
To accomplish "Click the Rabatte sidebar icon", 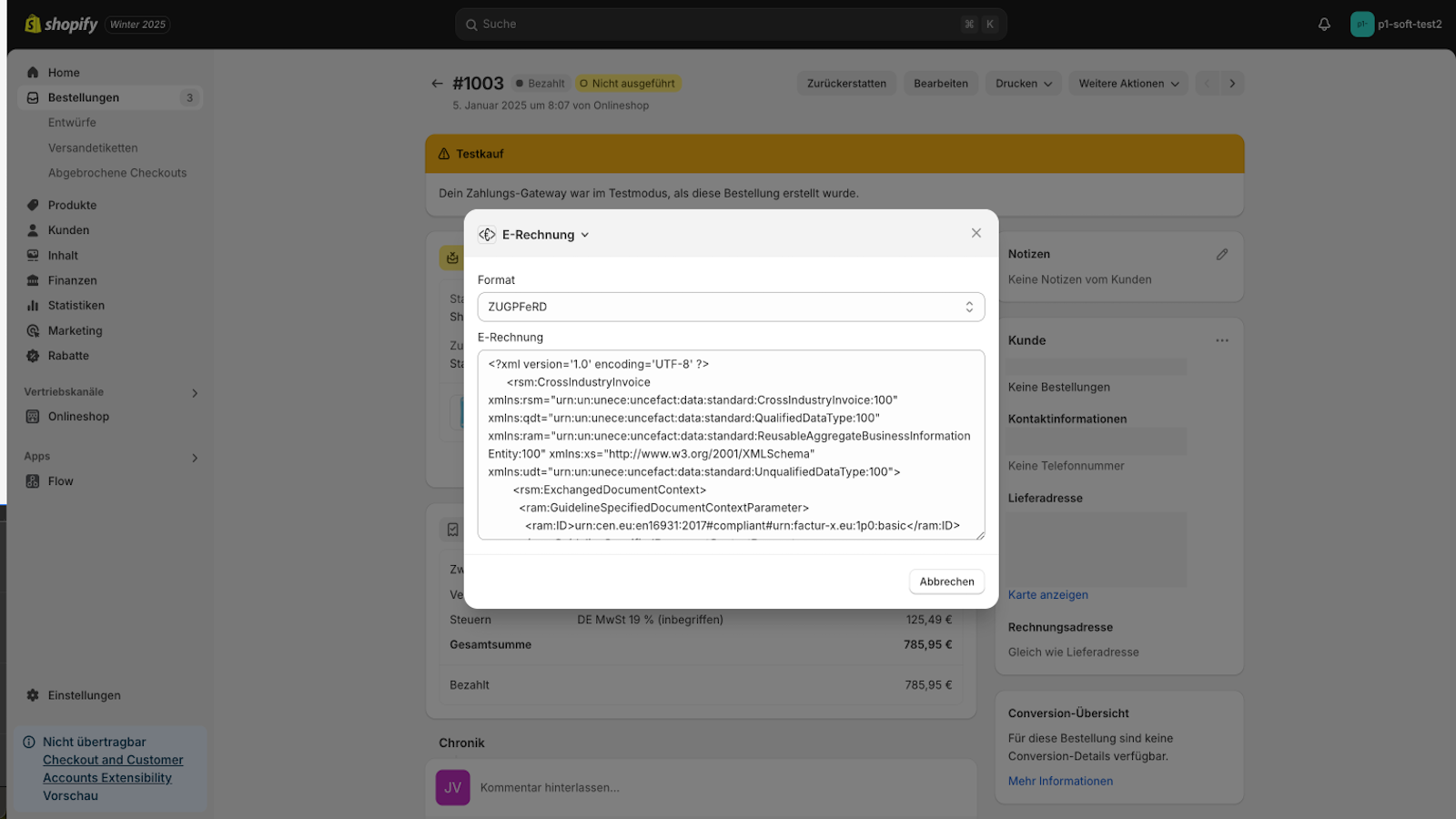I will (x=33, y=356).
